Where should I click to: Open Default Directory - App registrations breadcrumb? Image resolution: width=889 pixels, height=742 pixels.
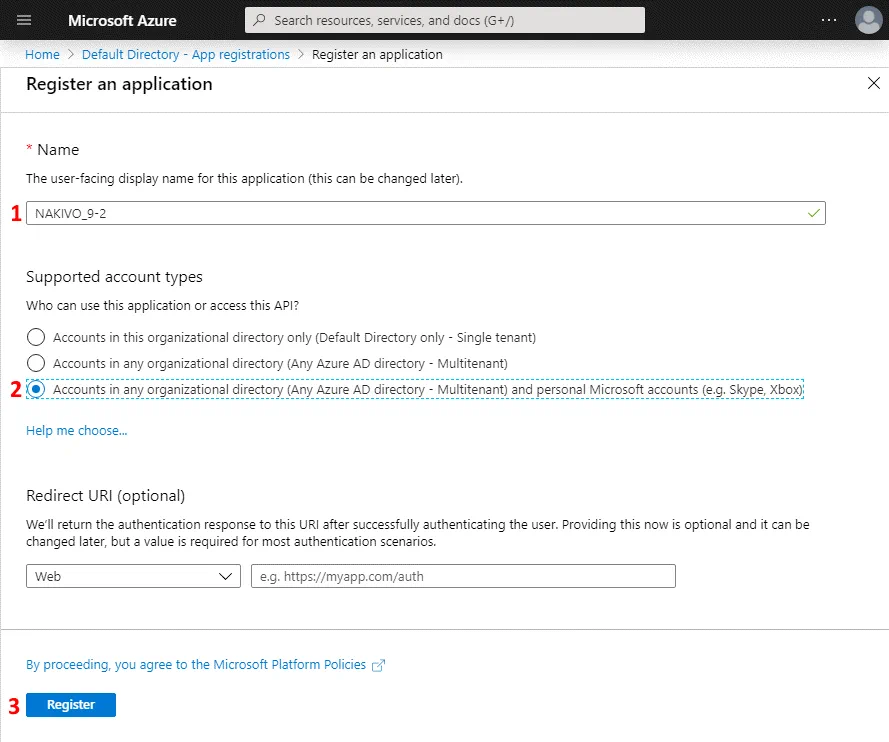point(185,54)
